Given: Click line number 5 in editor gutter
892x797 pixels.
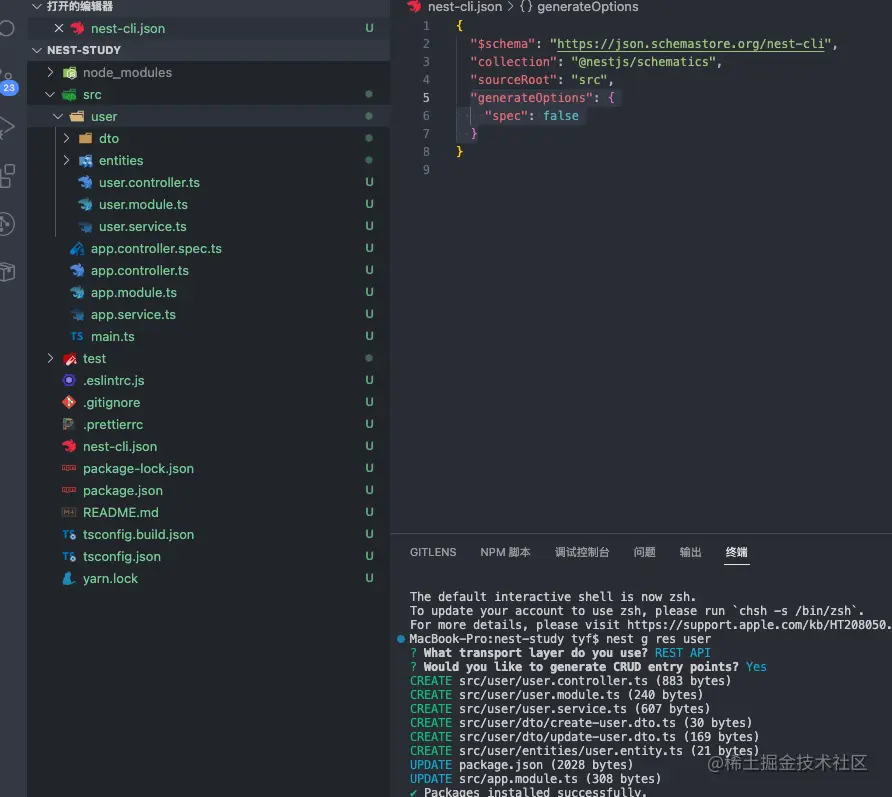Looking at the screenshot, I should click(x=426, y=98).
